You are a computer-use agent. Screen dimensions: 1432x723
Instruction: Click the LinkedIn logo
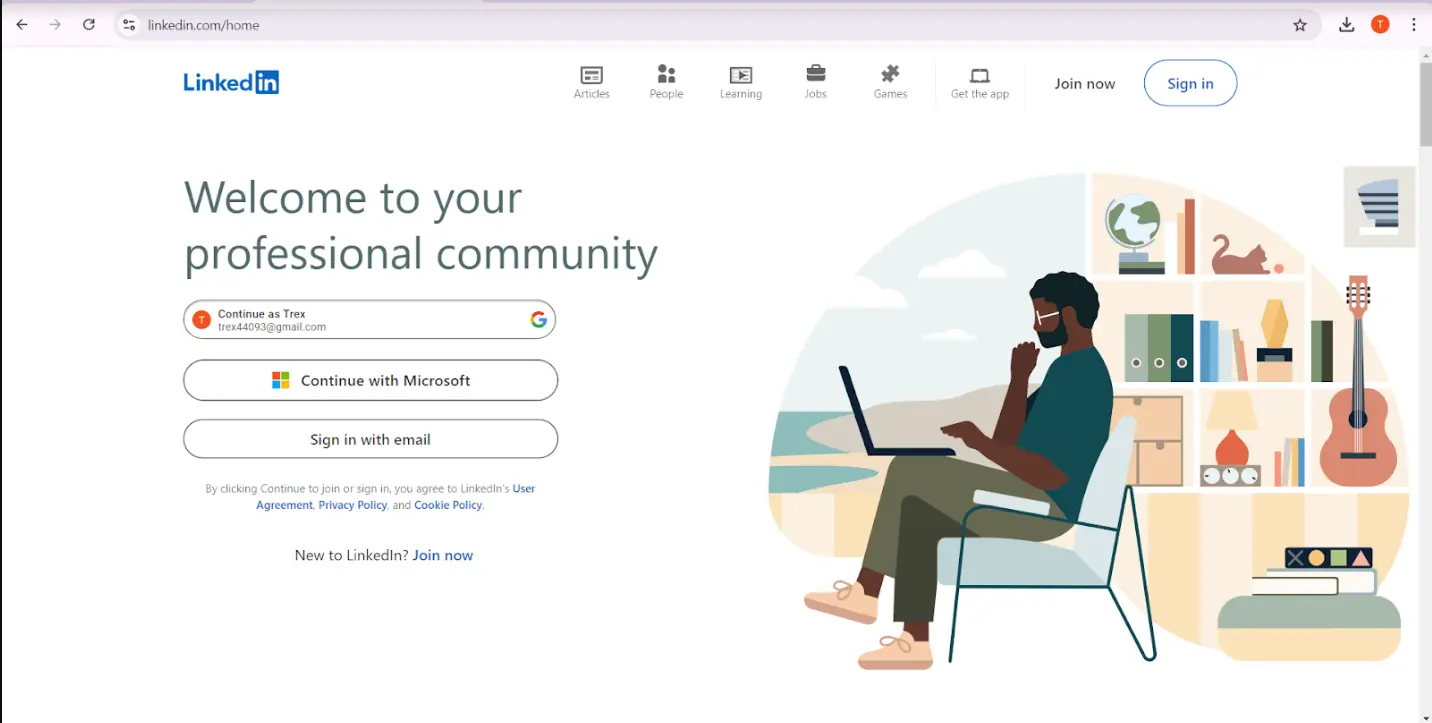(x=230, y=82)
